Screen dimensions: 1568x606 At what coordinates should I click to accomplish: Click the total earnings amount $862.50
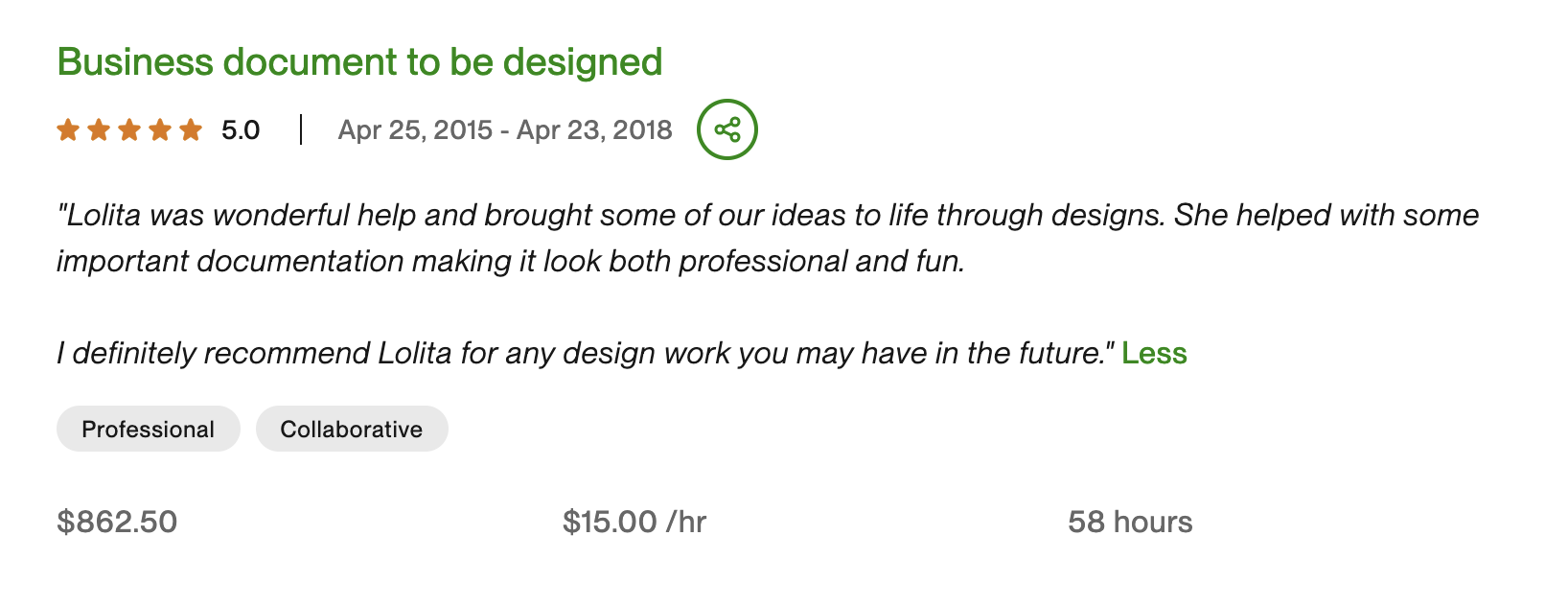117,522
